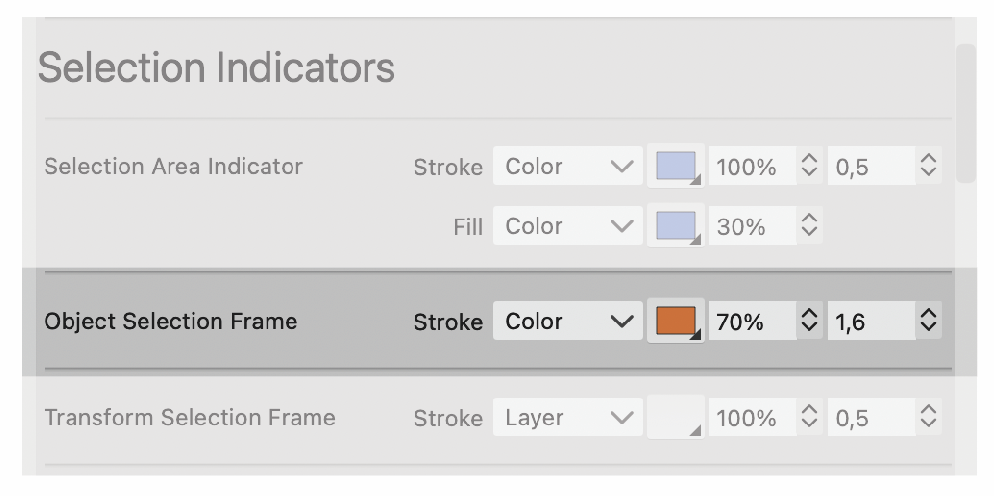Click Transform Selection Frame opacity 100% field
Viewport: 994px width, 496px height.
(751, 418)
